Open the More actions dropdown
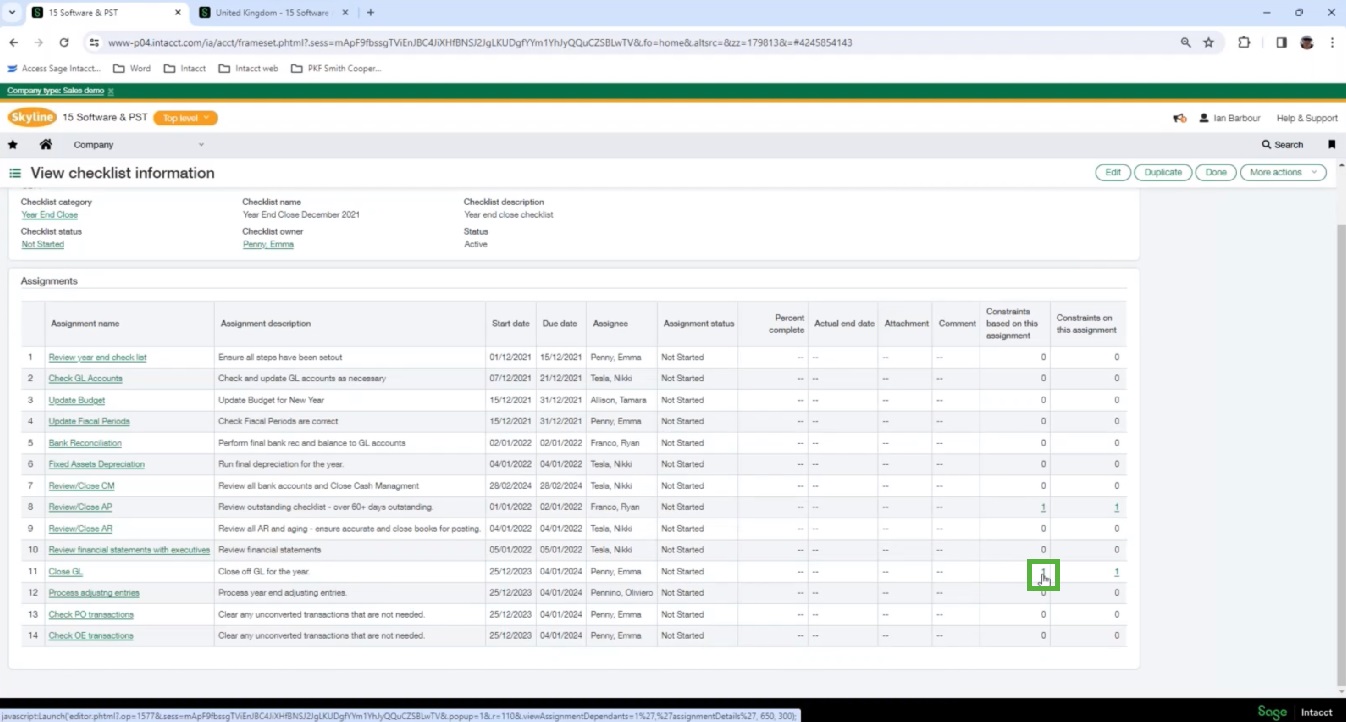 pos(1282,172)
